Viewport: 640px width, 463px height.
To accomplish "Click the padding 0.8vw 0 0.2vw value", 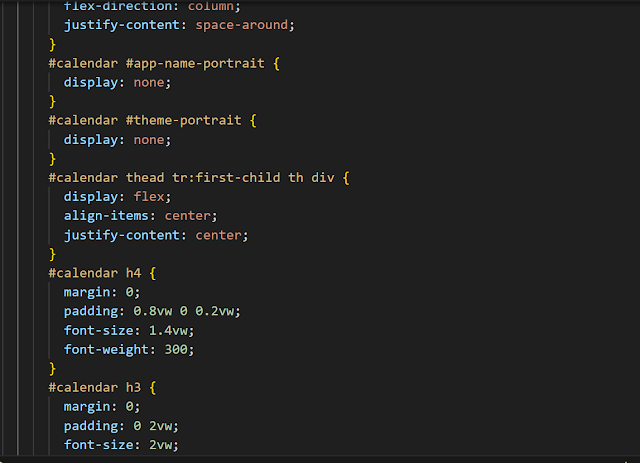I will tap(184, 311).
